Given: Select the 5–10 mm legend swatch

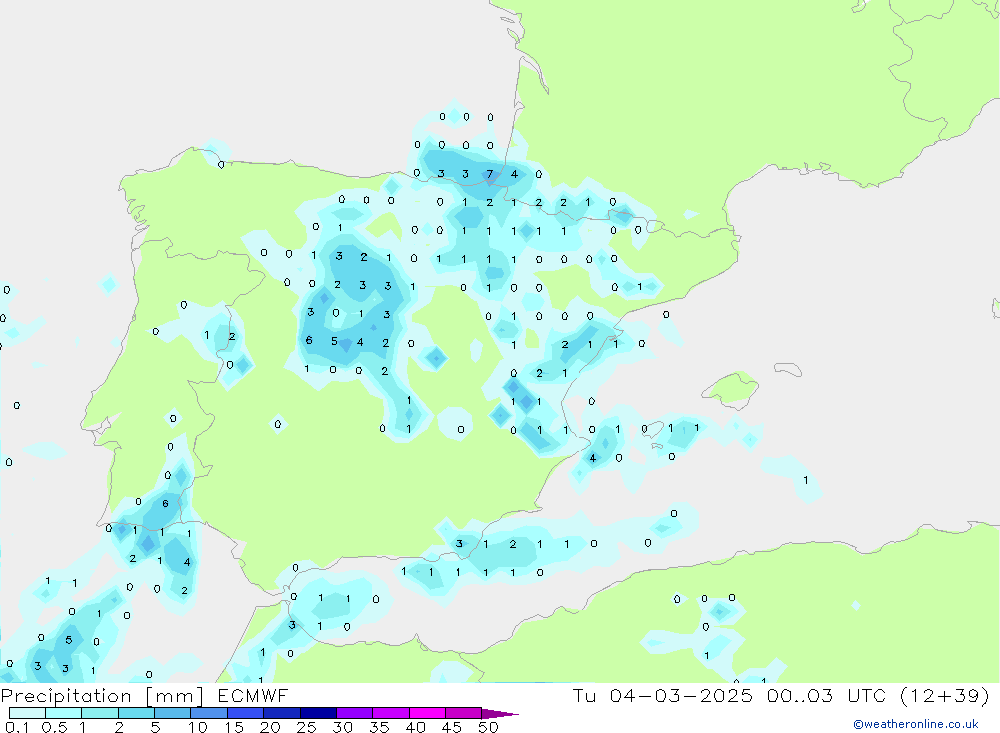Looking at the screenshot, I should coord(173,713).
